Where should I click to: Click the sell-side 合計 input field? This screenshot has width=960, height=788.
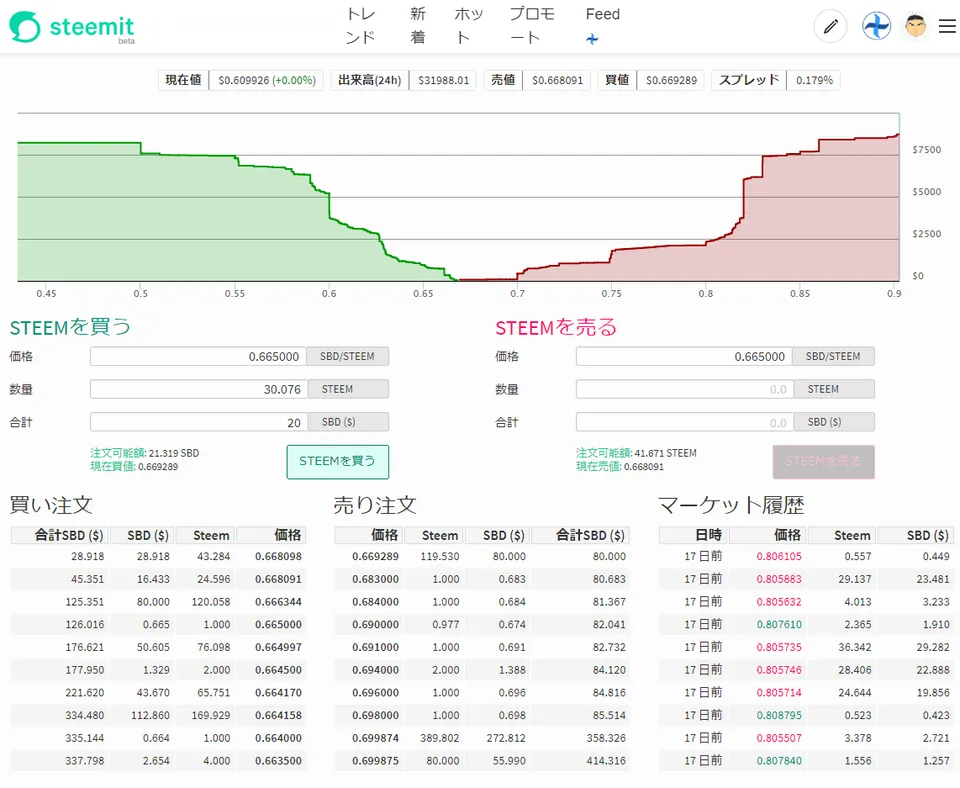(684, 422)
